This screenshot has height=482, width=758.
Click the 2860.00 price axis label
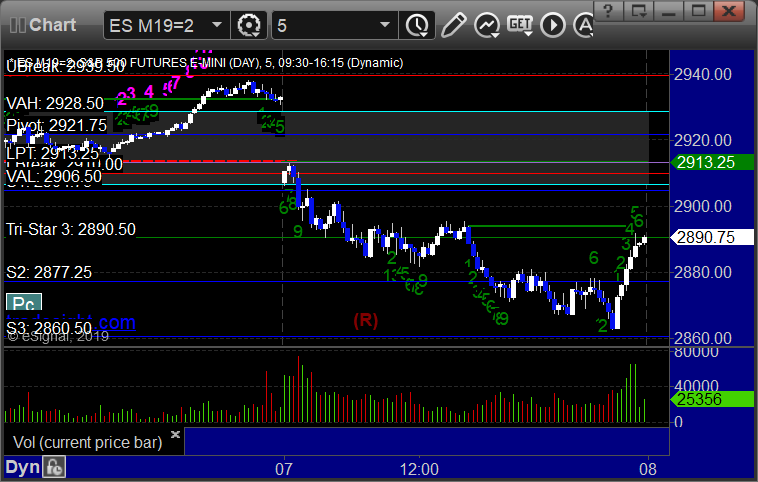(x=703, y=338)
